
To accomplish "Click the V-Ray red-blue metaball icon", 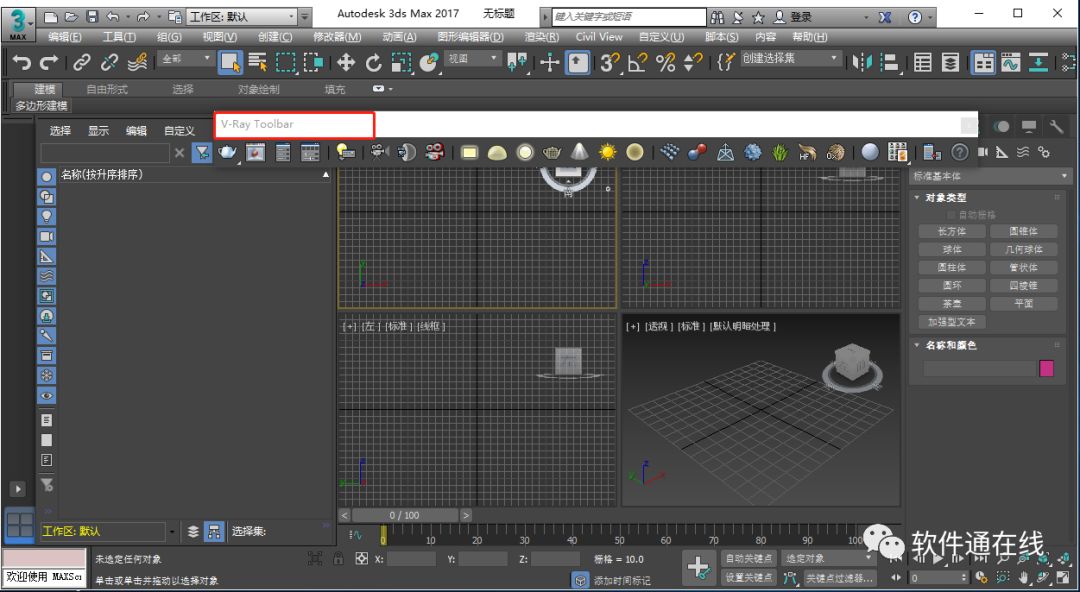I will pyautogui.click(x=696, y=152).
